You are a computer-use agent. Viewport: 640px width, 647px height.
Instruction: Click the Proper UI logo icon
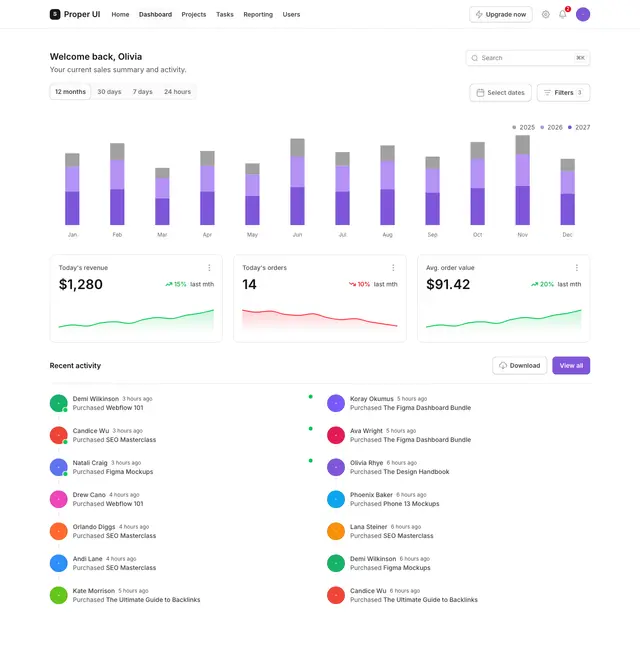click(55, 14)
